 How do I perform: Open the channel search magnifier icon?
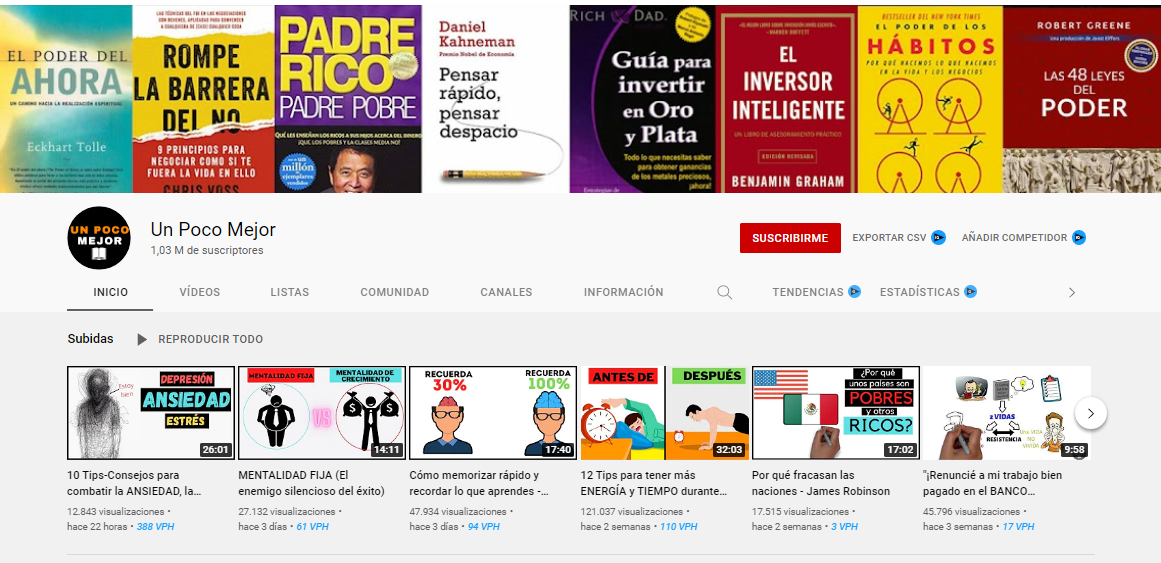coord(724,292)
